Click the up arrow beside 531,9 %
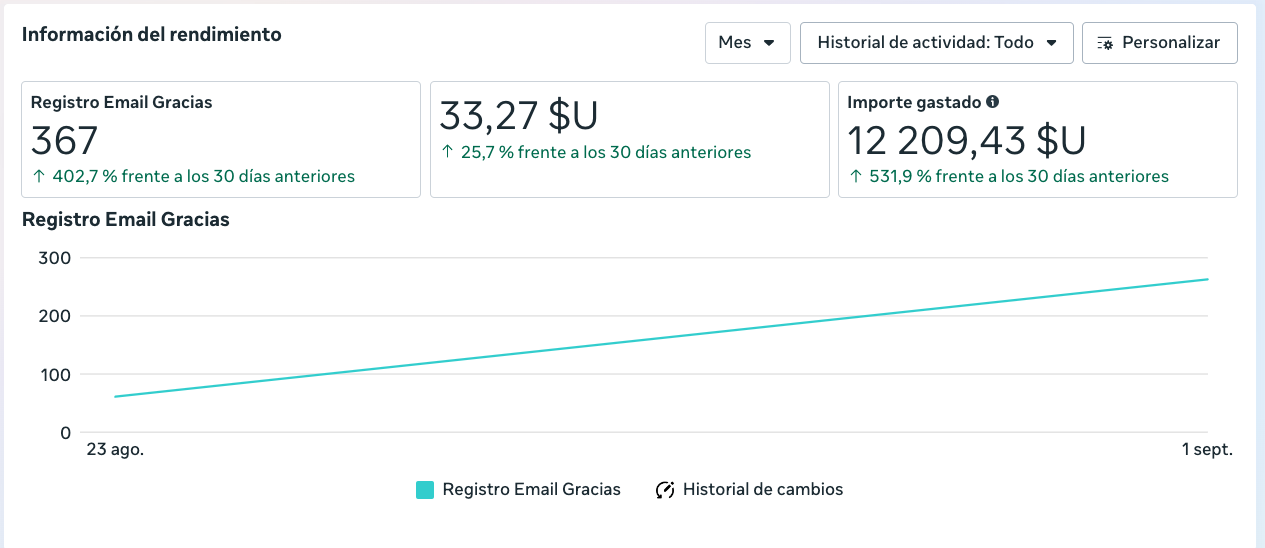The width and height of the screenshot is (1265, 548). (x=854, y=177)
